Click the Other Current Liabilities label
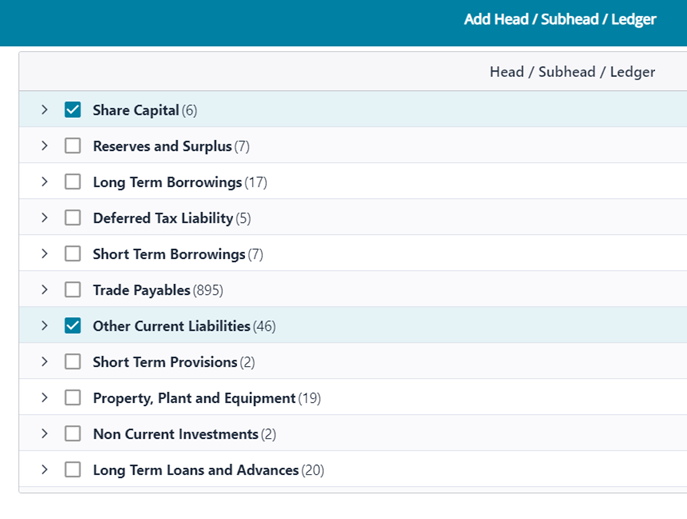 171,326
